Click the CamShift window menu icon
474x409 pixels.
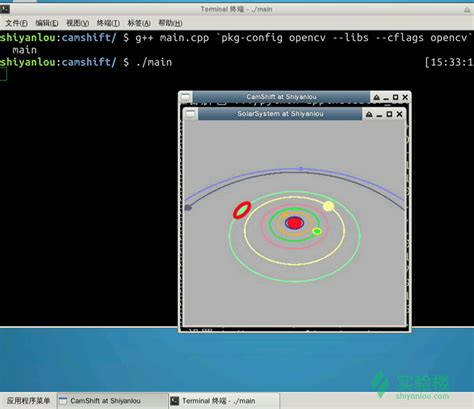pos(185,97)
